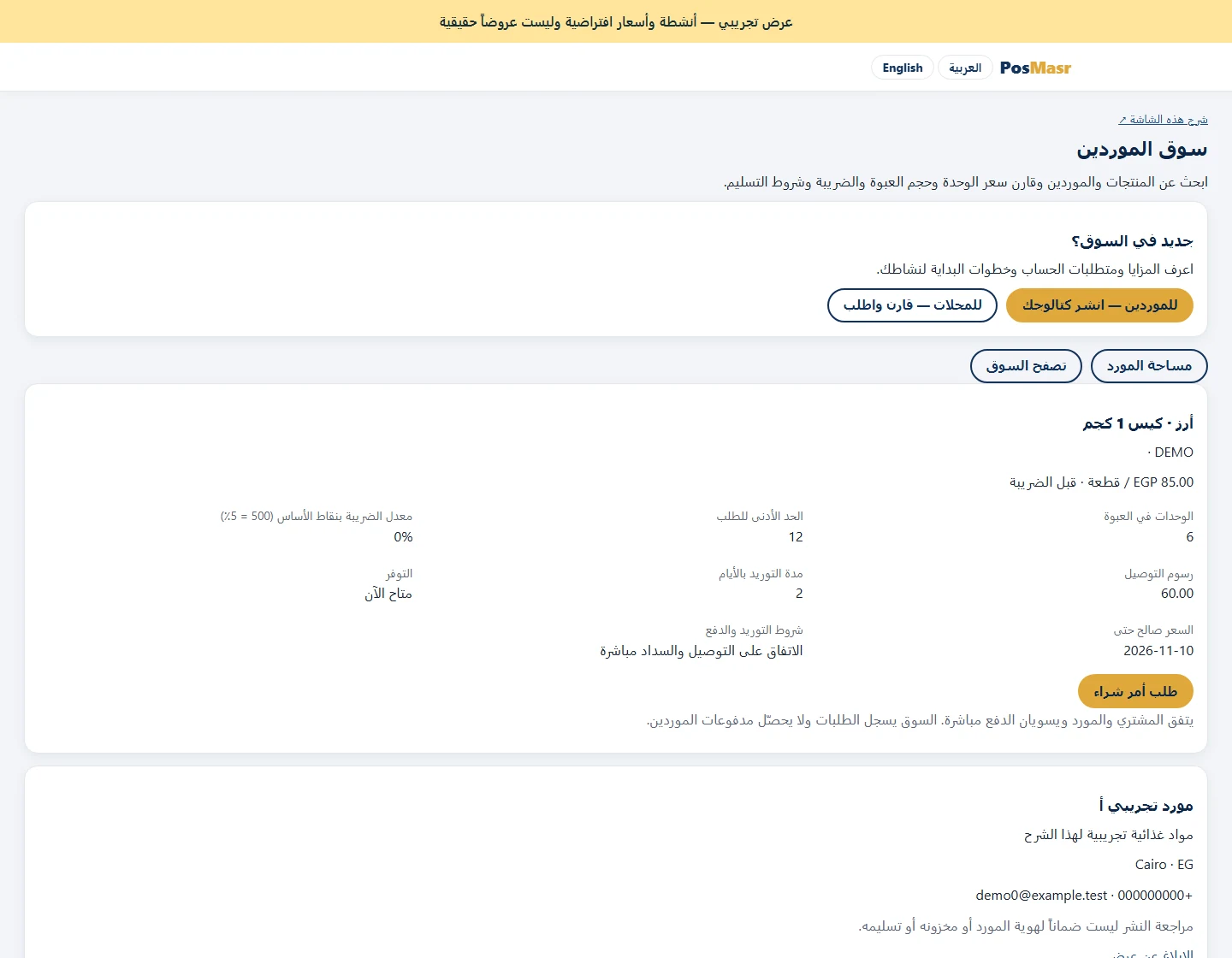Click the demo banner text عرض تجريبي
The width and height of the screenshot is (1232, 958).
click(755, 22)
